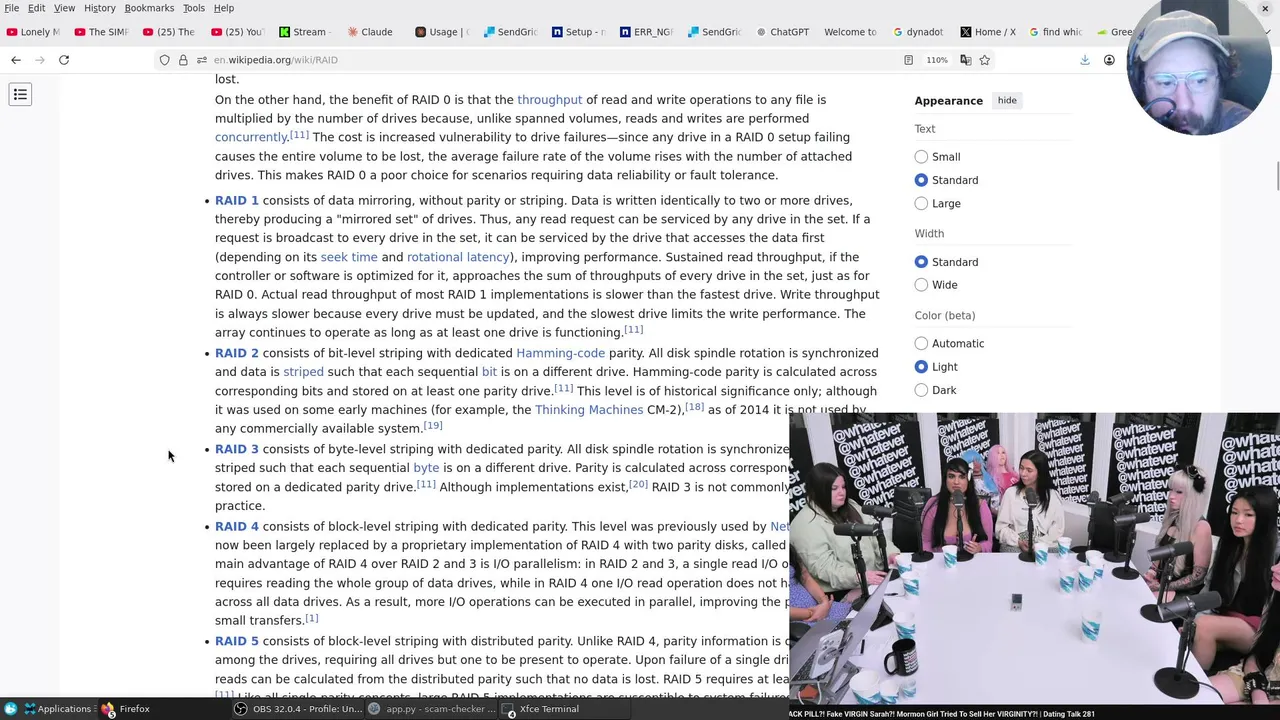This screenshot has height=720, width=1280.
Task: Follow the byte link
Action: (426, 468)
